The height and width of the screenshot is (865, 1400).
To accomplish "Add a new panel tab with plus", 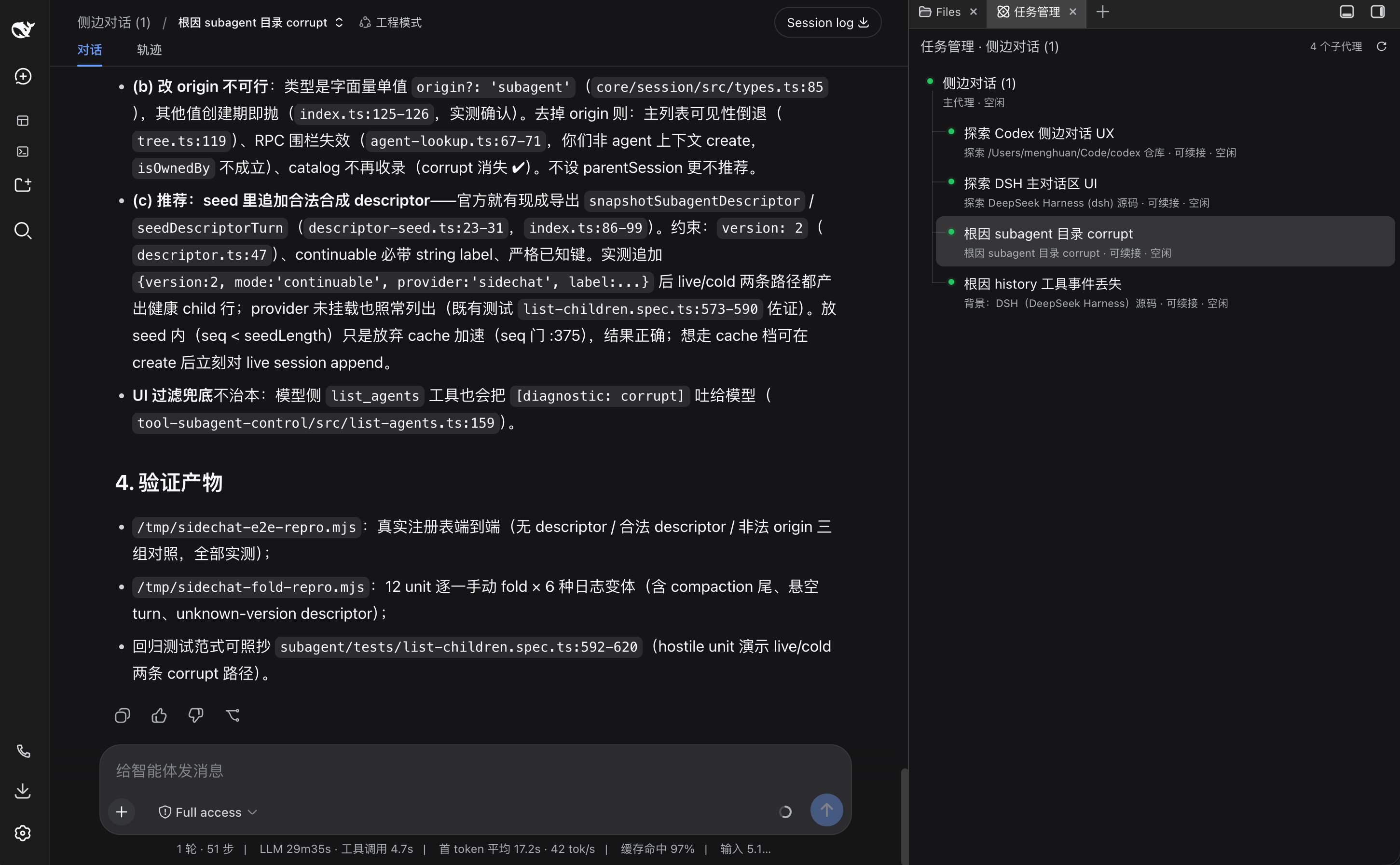I will 1103,12.
